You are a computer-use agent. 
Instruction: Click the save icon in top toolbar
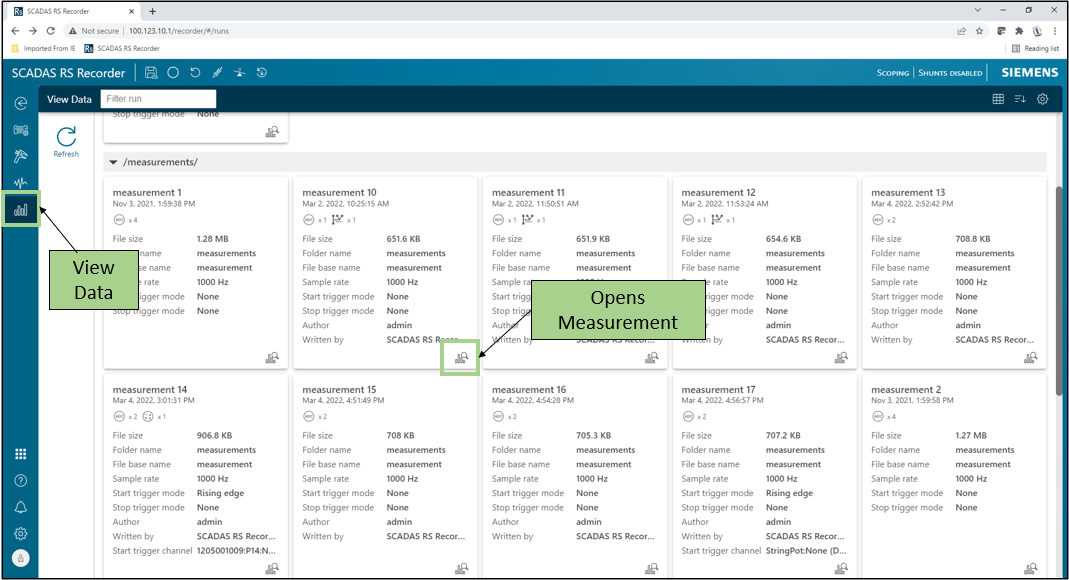[x=151, y=73]
